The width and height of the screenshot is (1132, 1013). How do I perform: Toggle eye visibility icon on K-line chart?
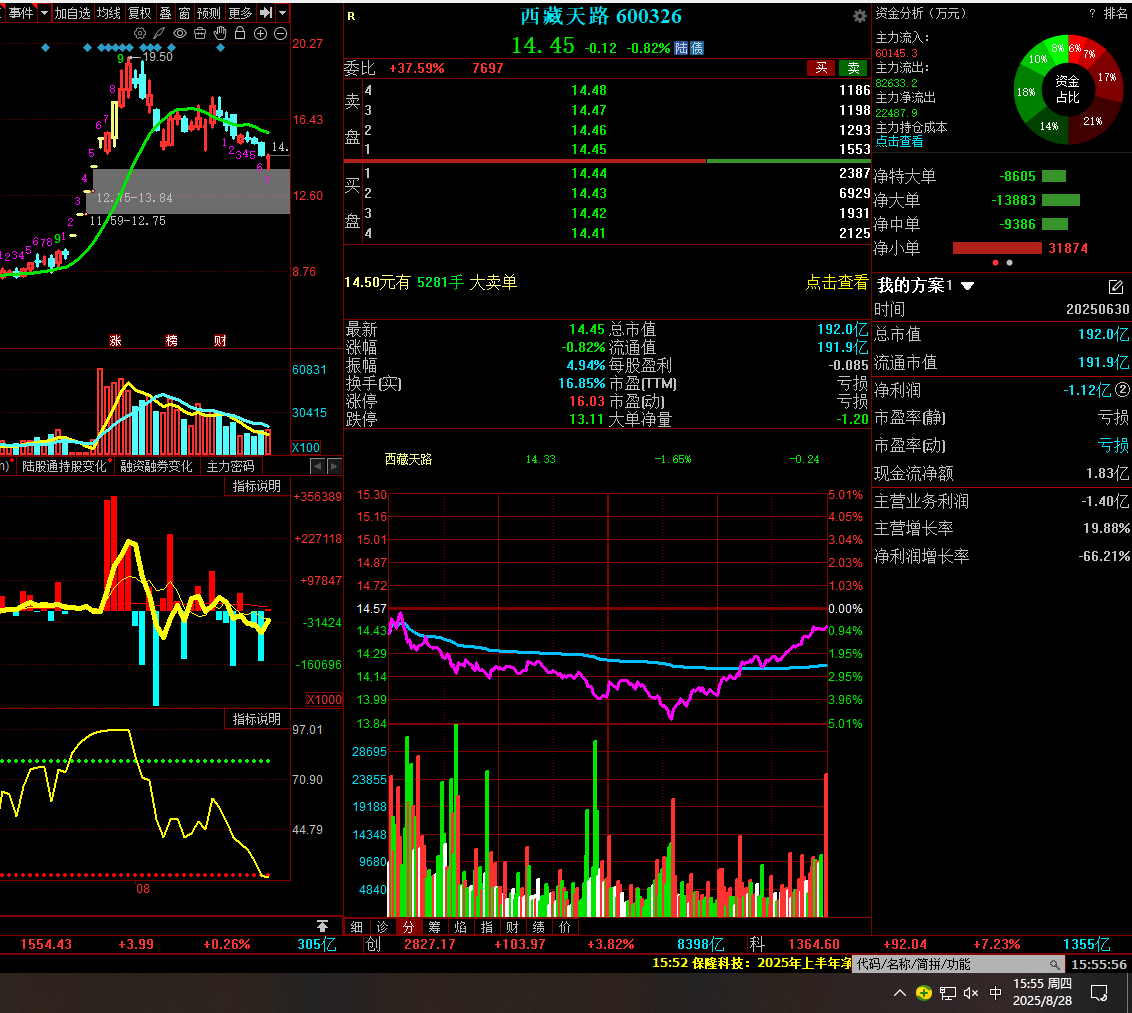(180, 33)
